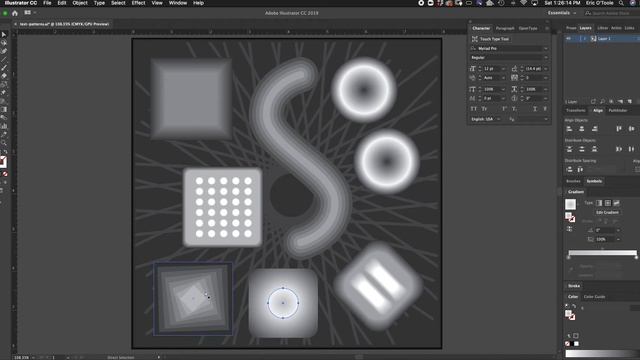Viewport: 640px width, 360px height.
Task: Click Vertical Distribute Space icon
Action: pyautogui.click(x=569, y=169)
